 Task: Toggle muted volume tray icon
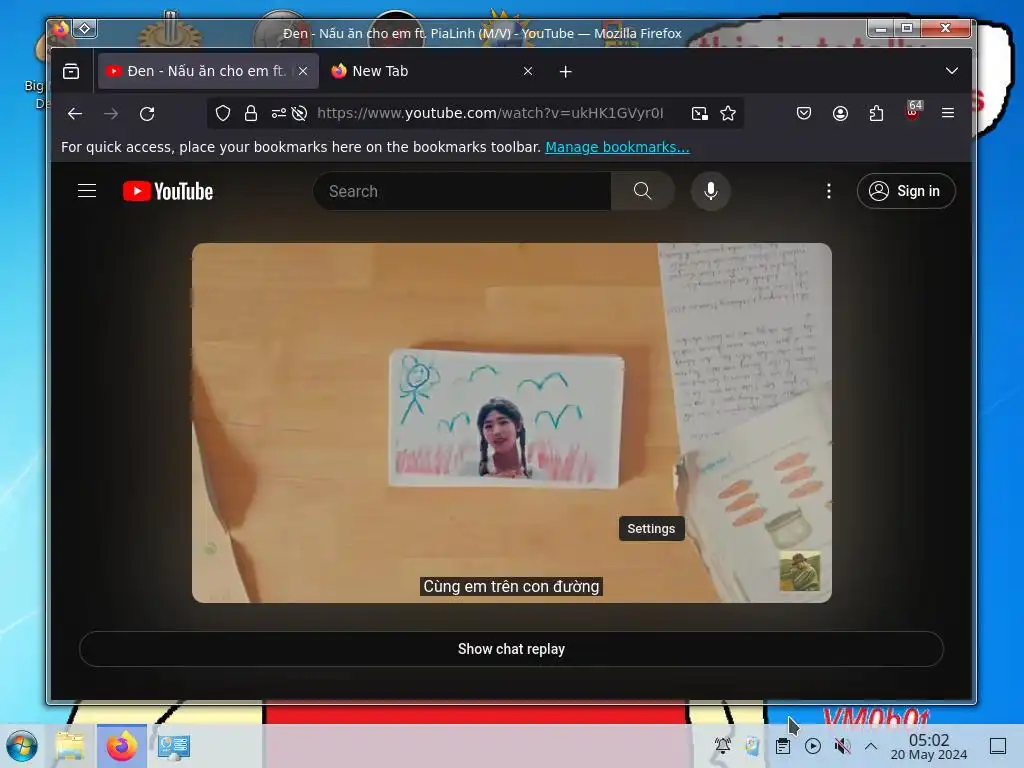[x=842, y=746]
